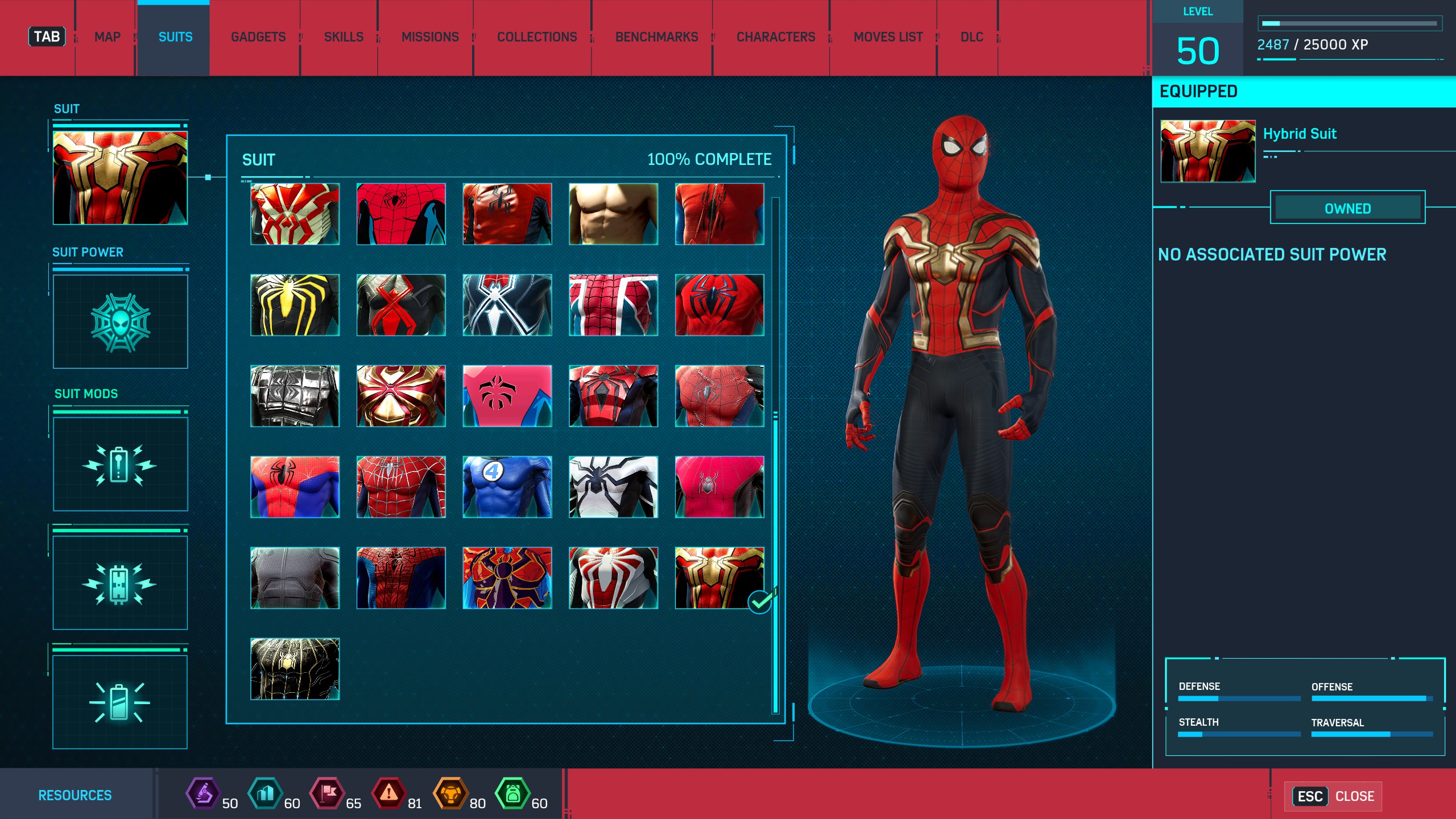This screenshot has height=819, width=1456.
Task: Select the Fantastic Four blue suit thumbnail
Action: click(507, 487)
